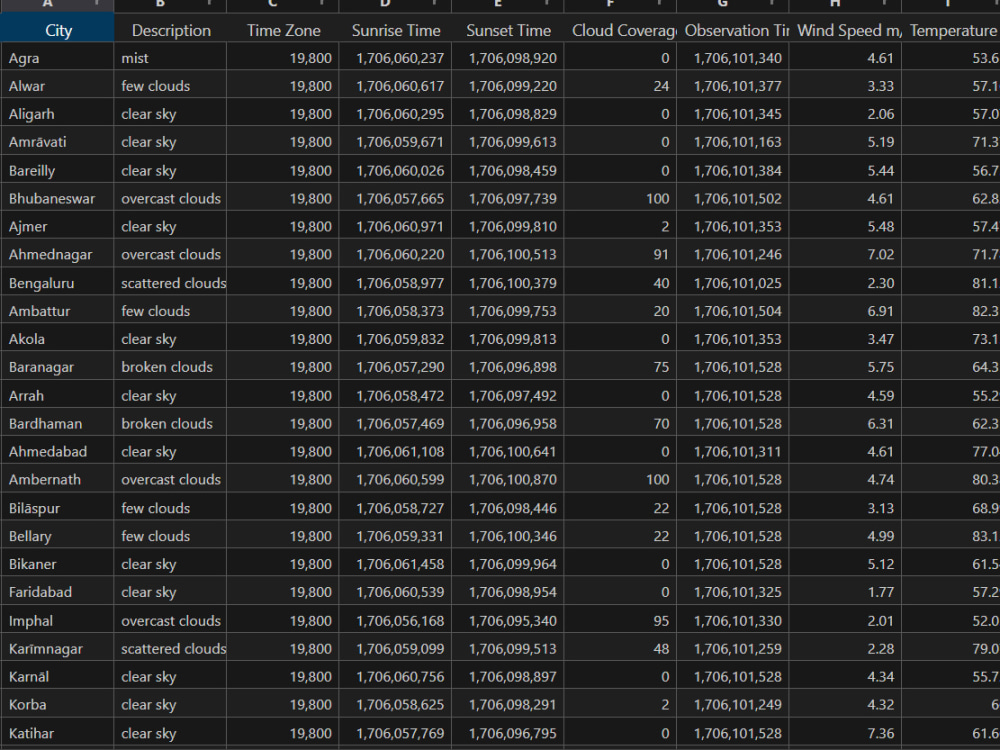
Task: Select the Baranagar city cell
Action: pos(57,367)
